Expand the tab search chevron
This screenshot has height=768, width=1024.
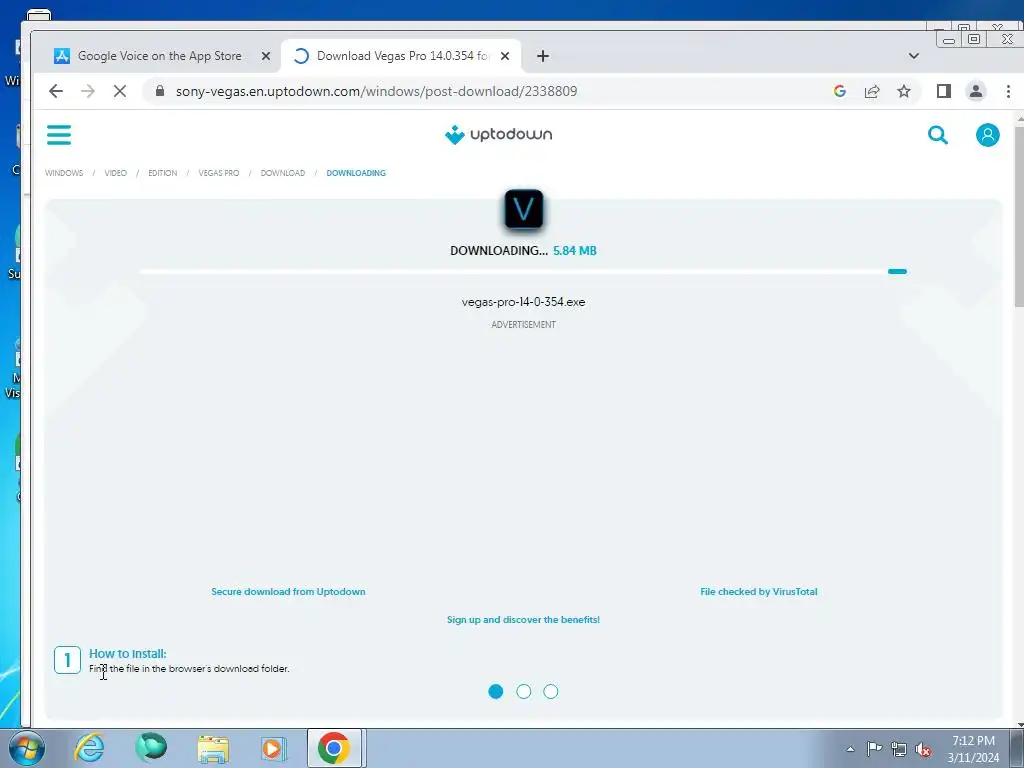coord(914,56)
